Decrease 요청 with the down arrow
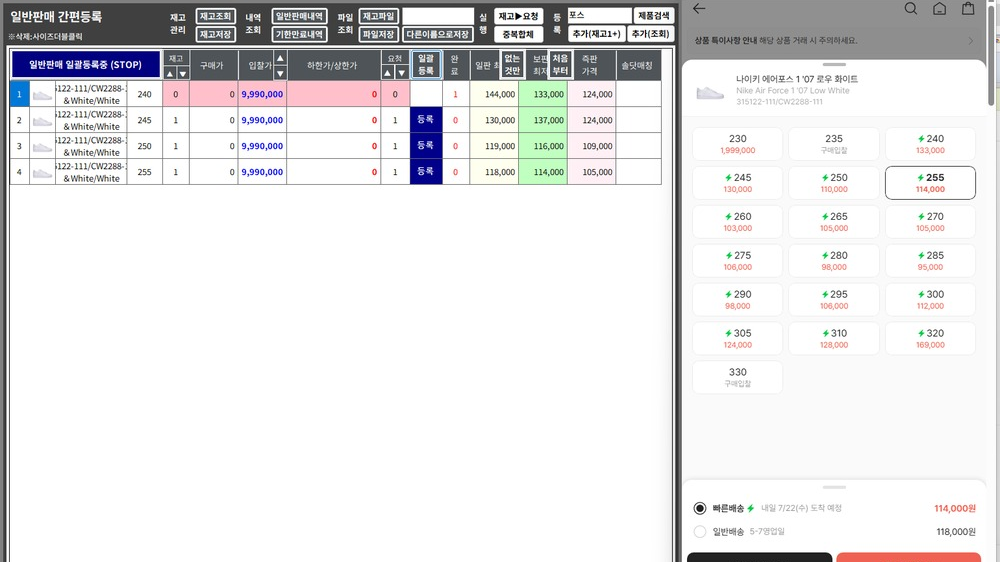 click(401, 73)
